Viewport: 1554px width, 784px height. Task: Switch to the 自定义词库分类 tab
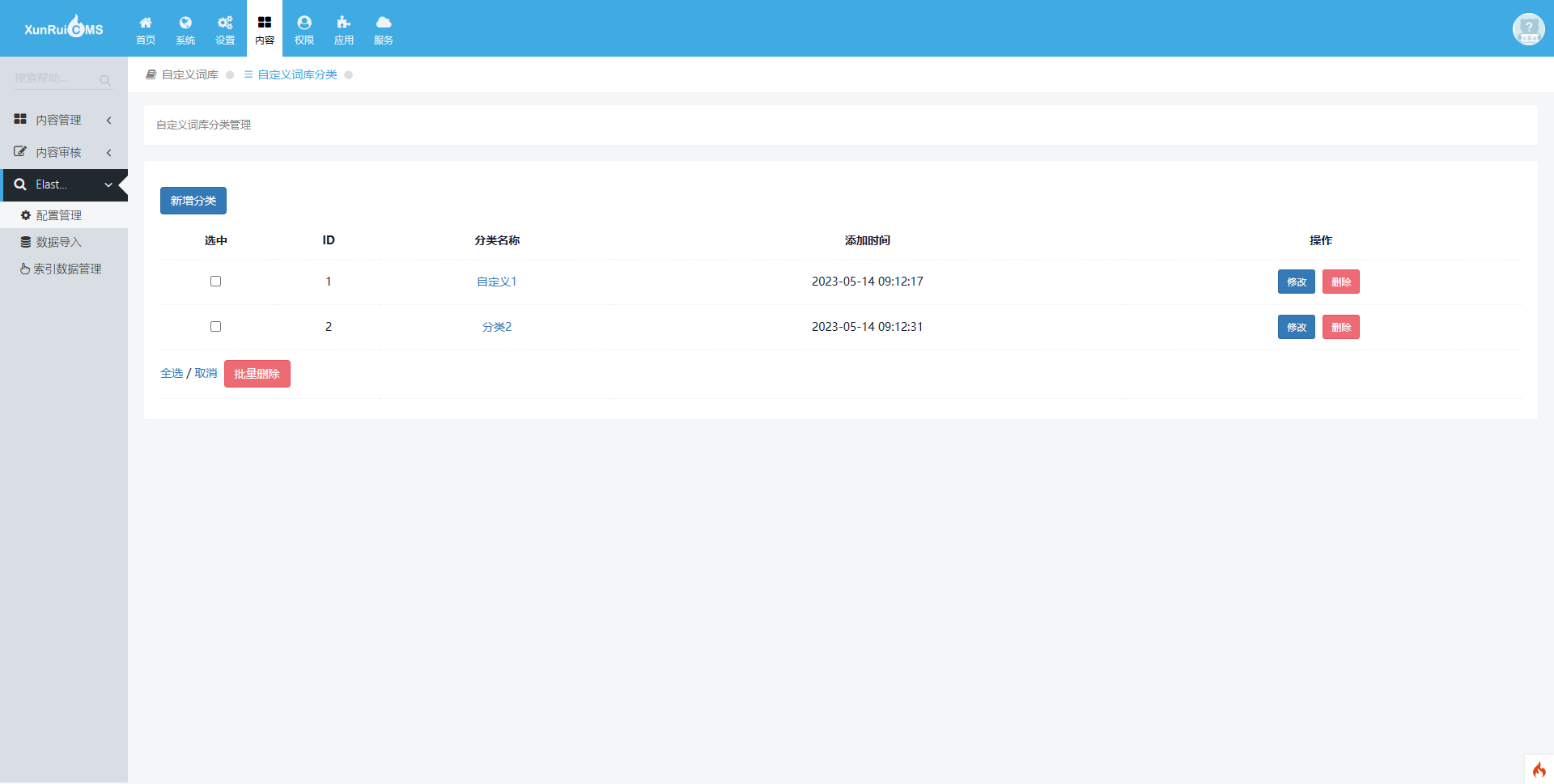tap(291, 74)
